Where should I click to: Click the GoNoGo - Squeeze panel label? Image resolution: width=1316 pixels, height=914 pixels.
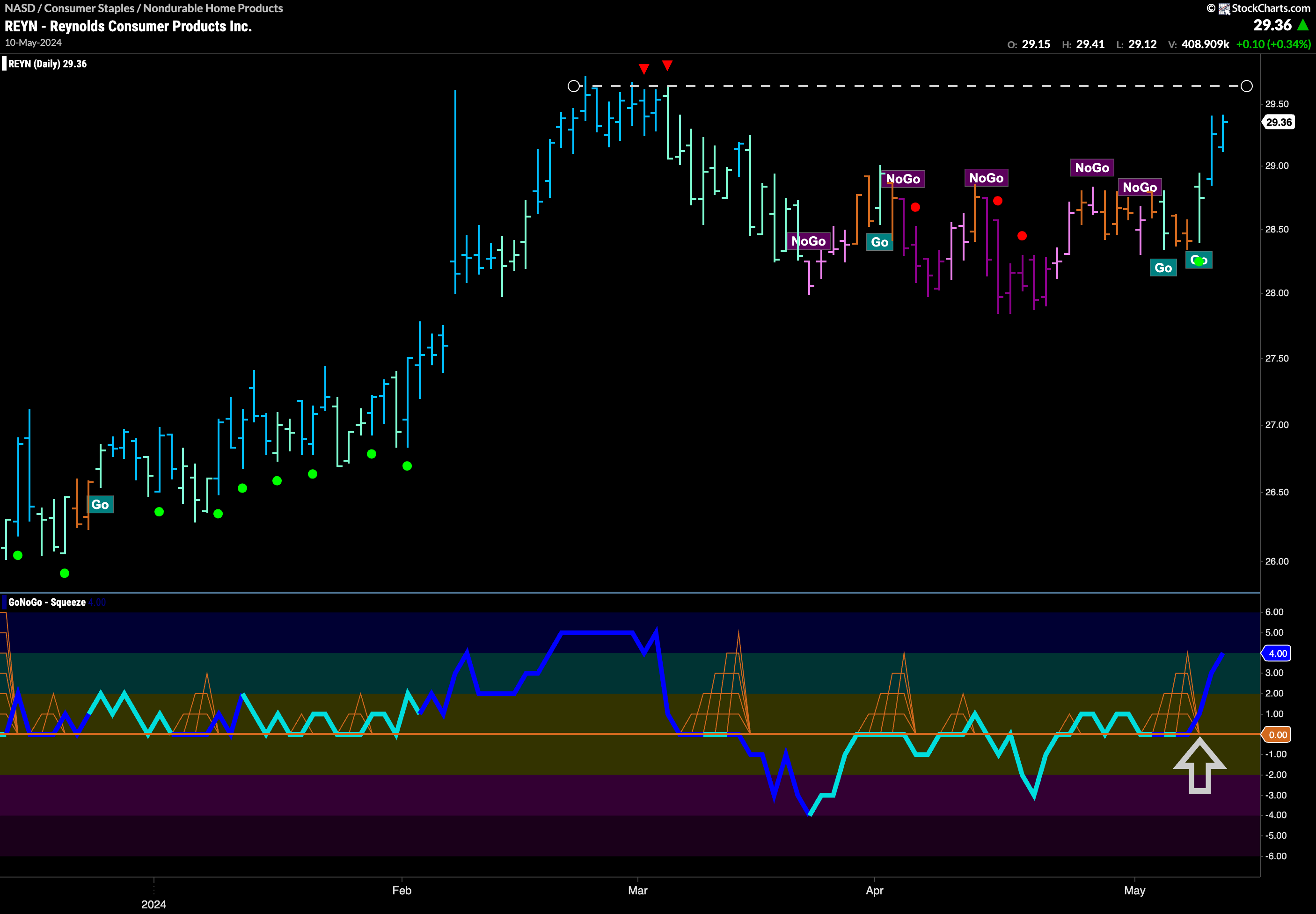coord(47,602)
